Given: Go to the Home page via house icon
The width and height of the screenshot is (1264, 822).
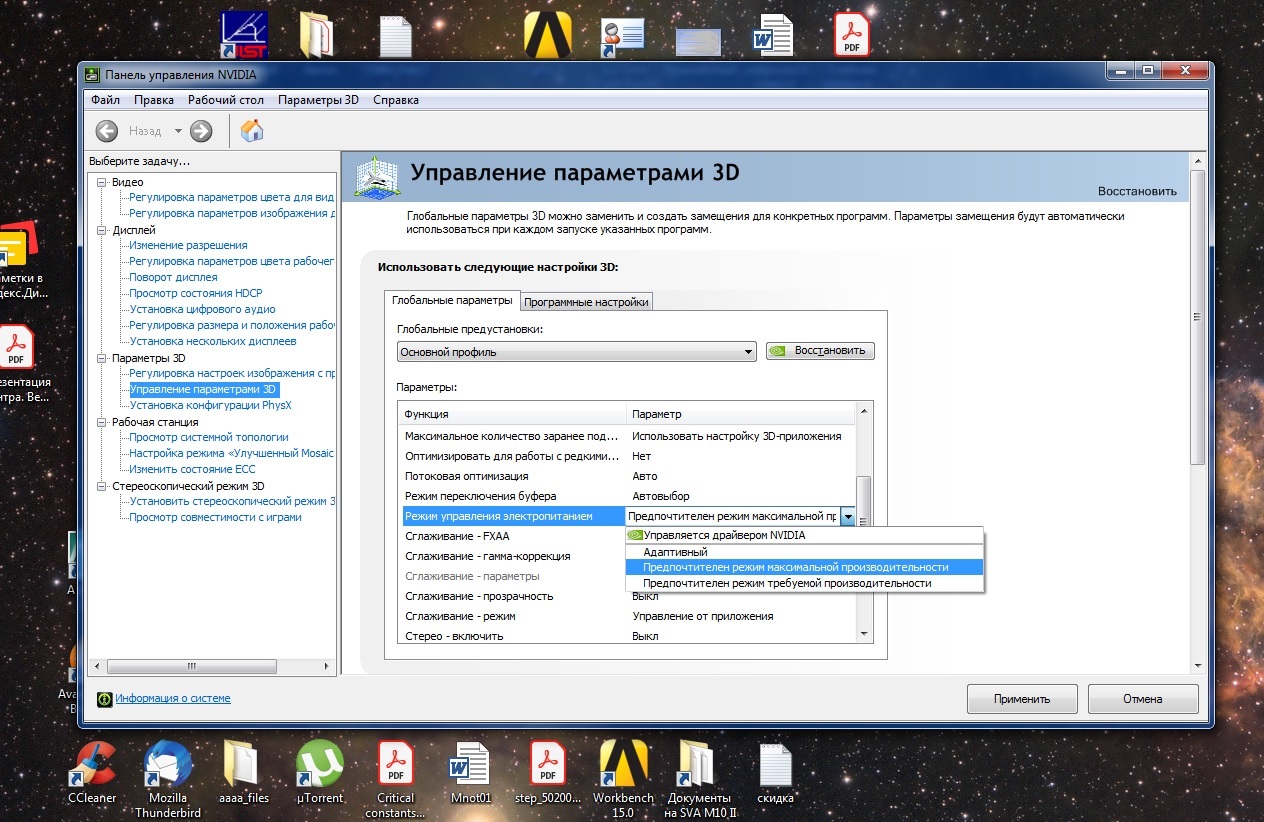Looking at the screenshot, I should 252,131.
